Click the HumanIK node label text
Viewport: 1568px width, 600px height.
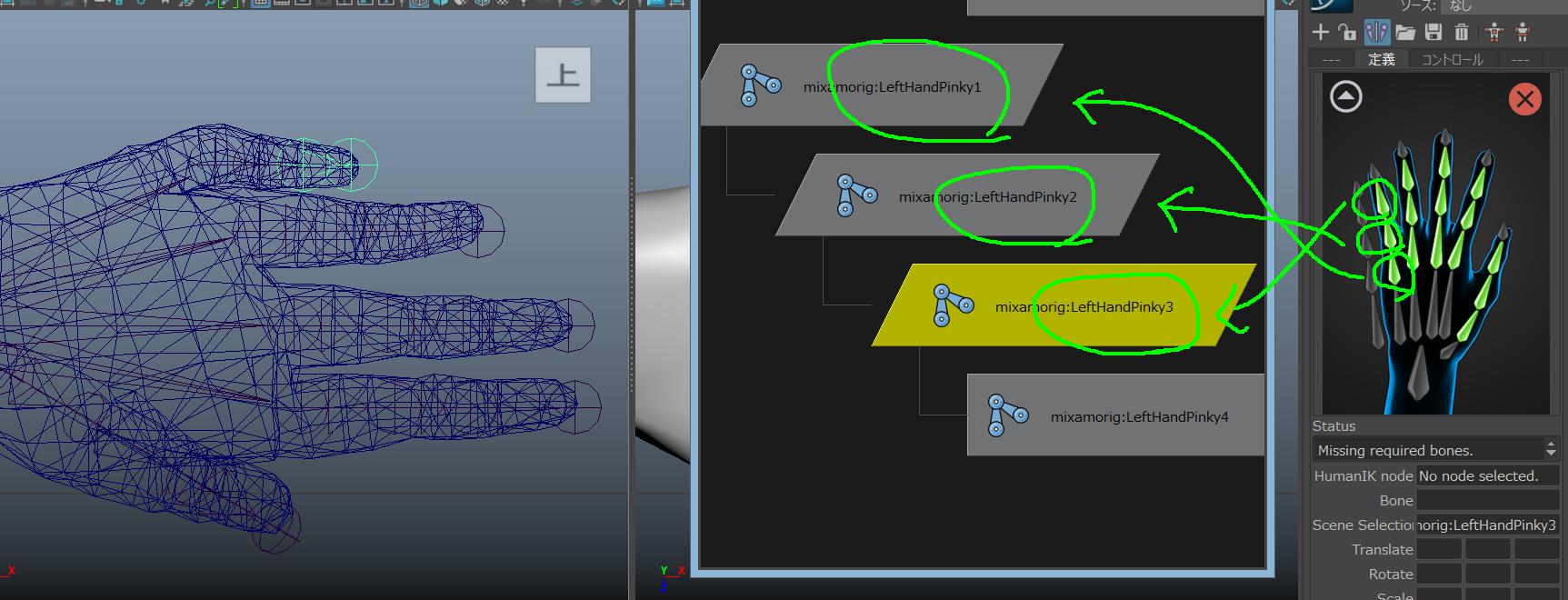1363,475
